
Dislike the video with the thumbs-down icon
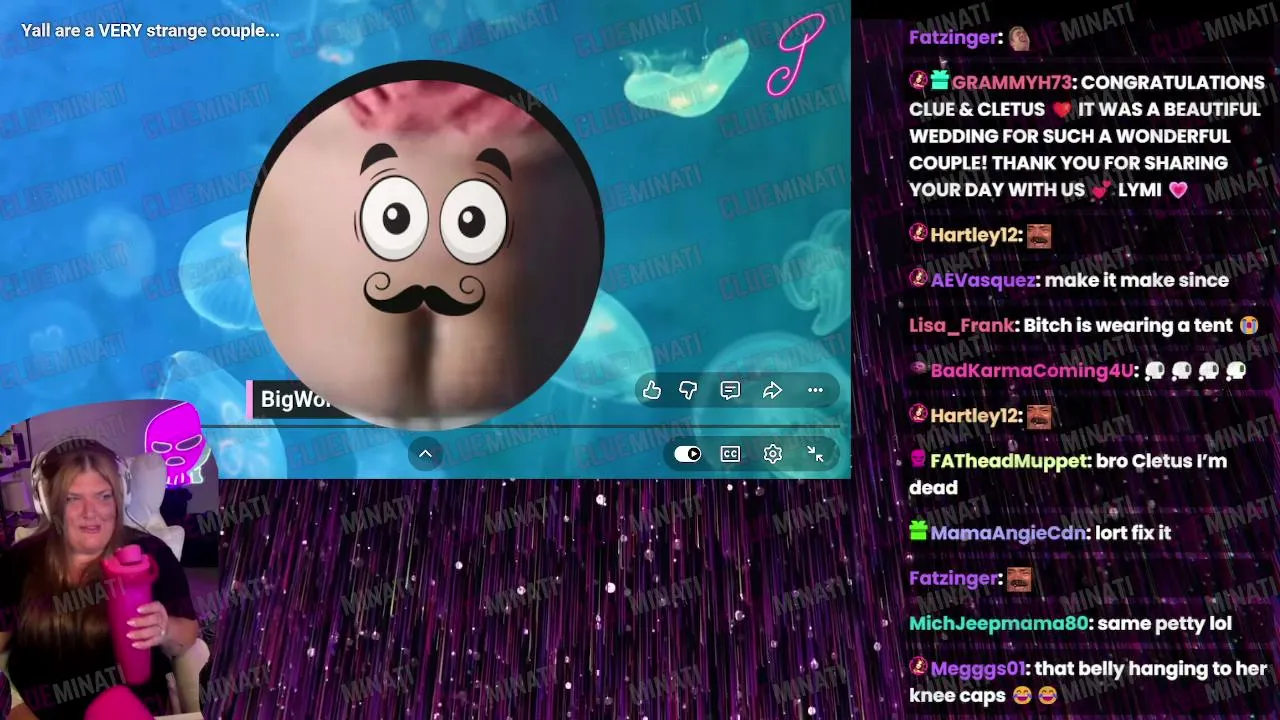(688, 390)
